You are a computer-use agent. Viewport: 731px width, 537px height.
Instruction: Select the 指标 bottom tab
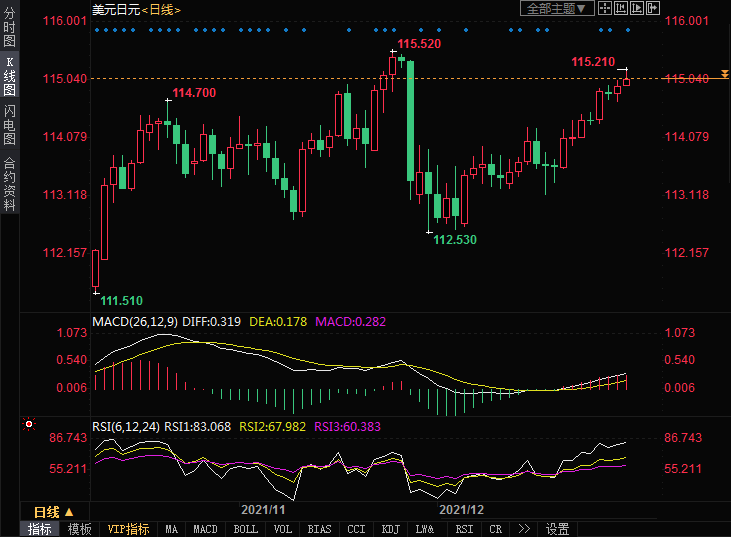pos(40,529)
